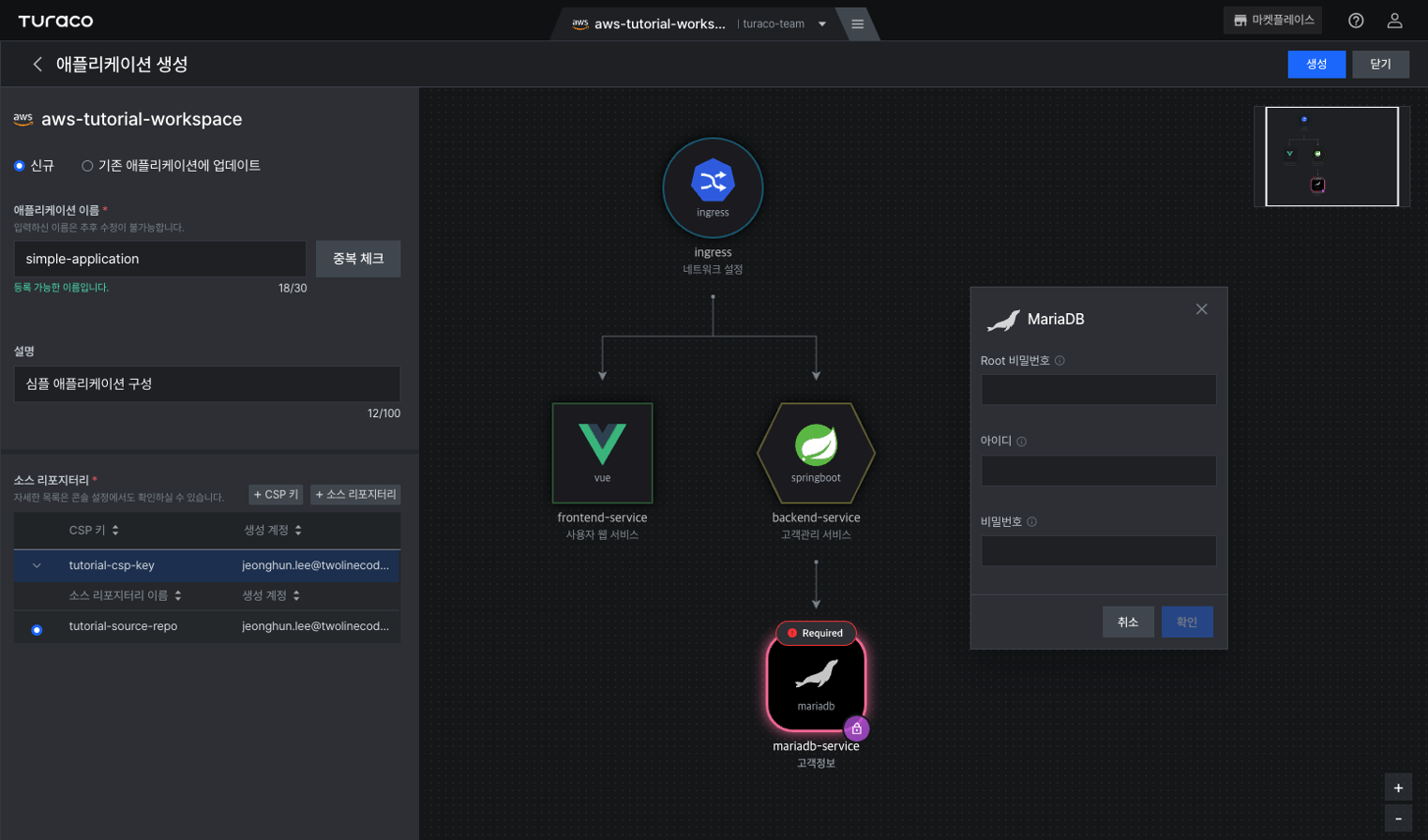Viewport: 1428px width, 840px height.
Task: Zoom out with the minus button
Action: click(1398, 818)
